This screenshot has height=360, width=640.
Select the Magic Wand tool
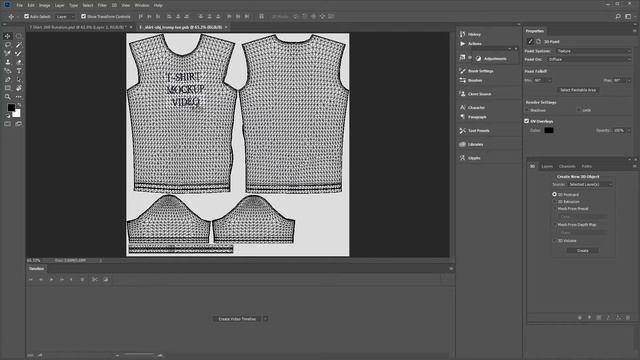tap(19, 45)
